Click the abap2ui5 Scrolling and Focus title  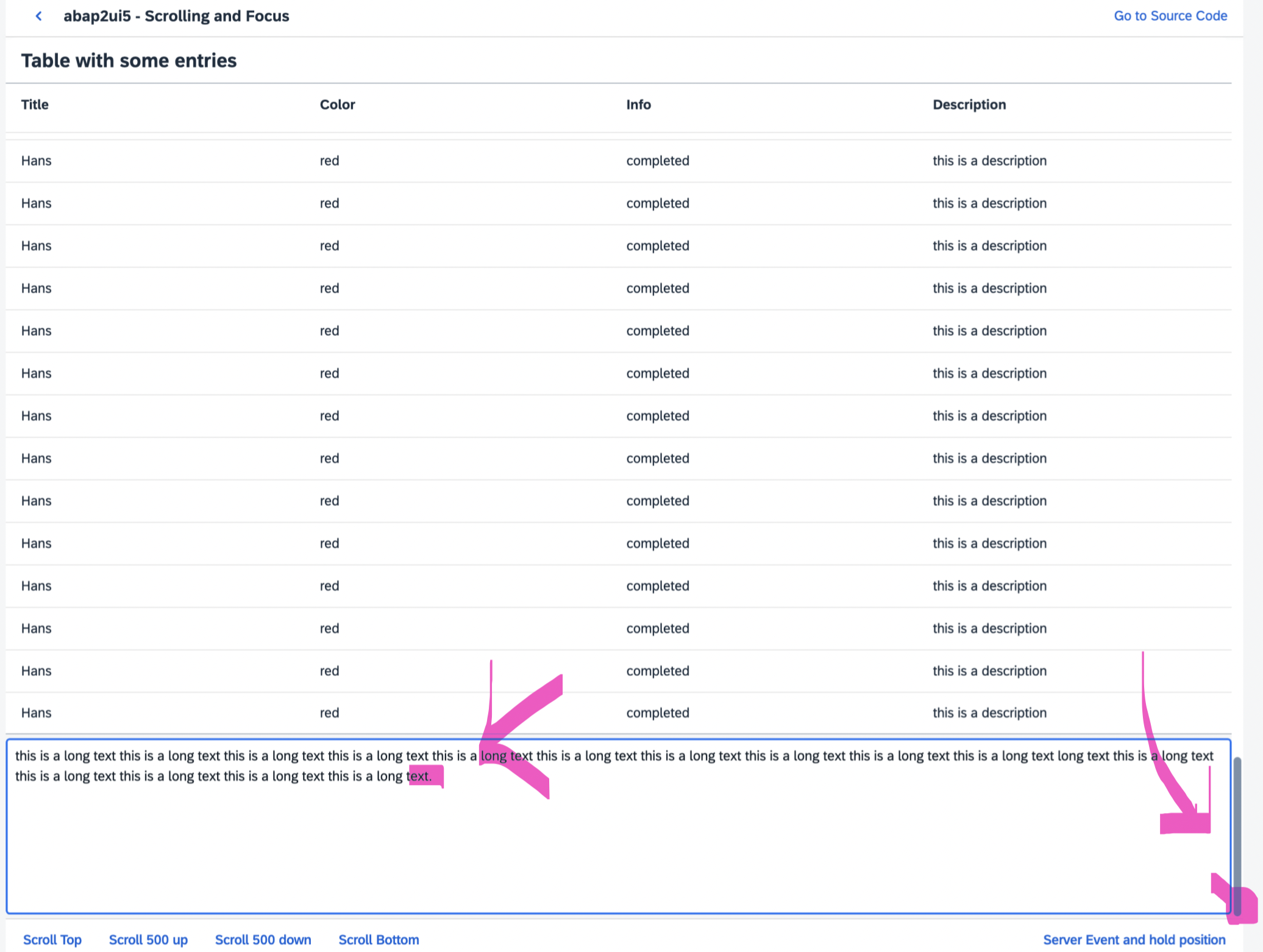coord(177,16)
